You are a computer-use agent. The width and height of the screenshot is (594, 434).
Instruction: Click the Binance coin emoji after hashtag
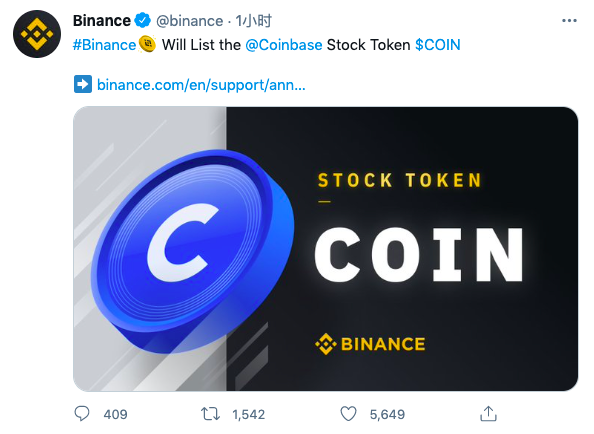coord(147,44)
